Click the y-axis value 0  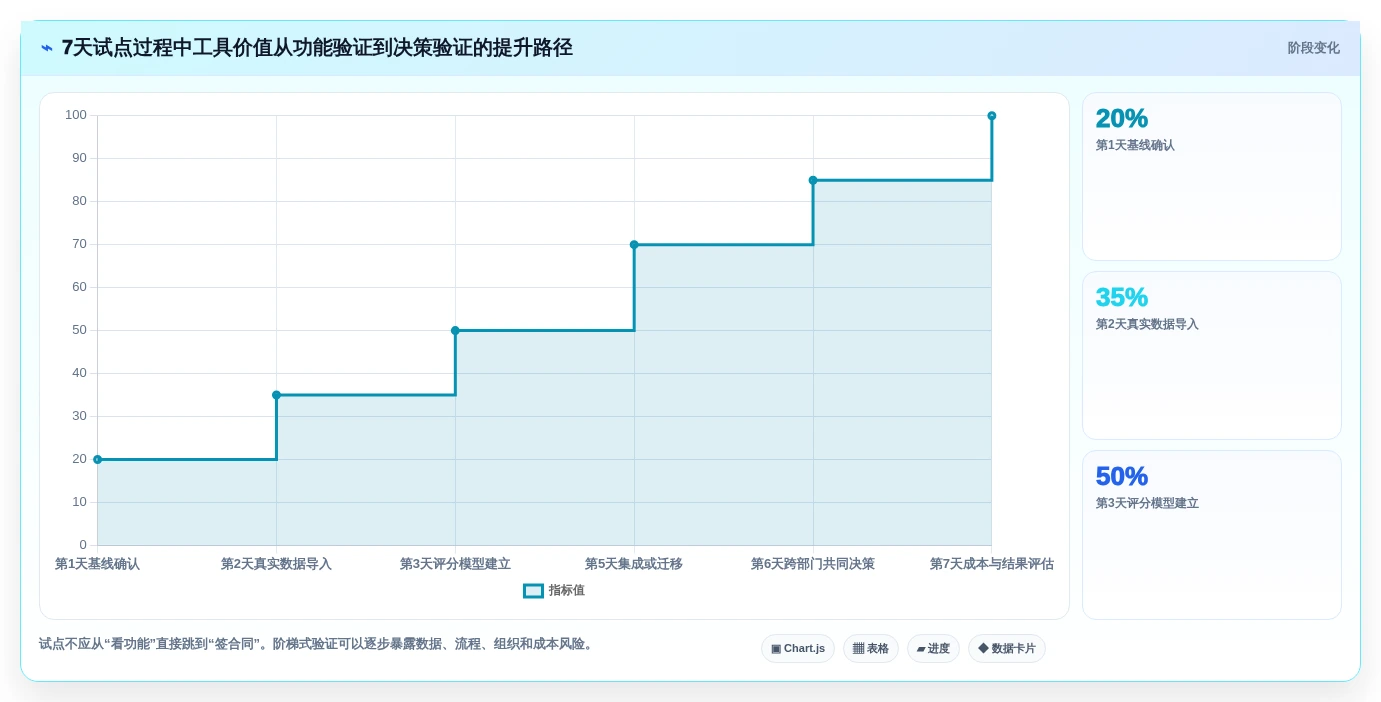point(83,545)
